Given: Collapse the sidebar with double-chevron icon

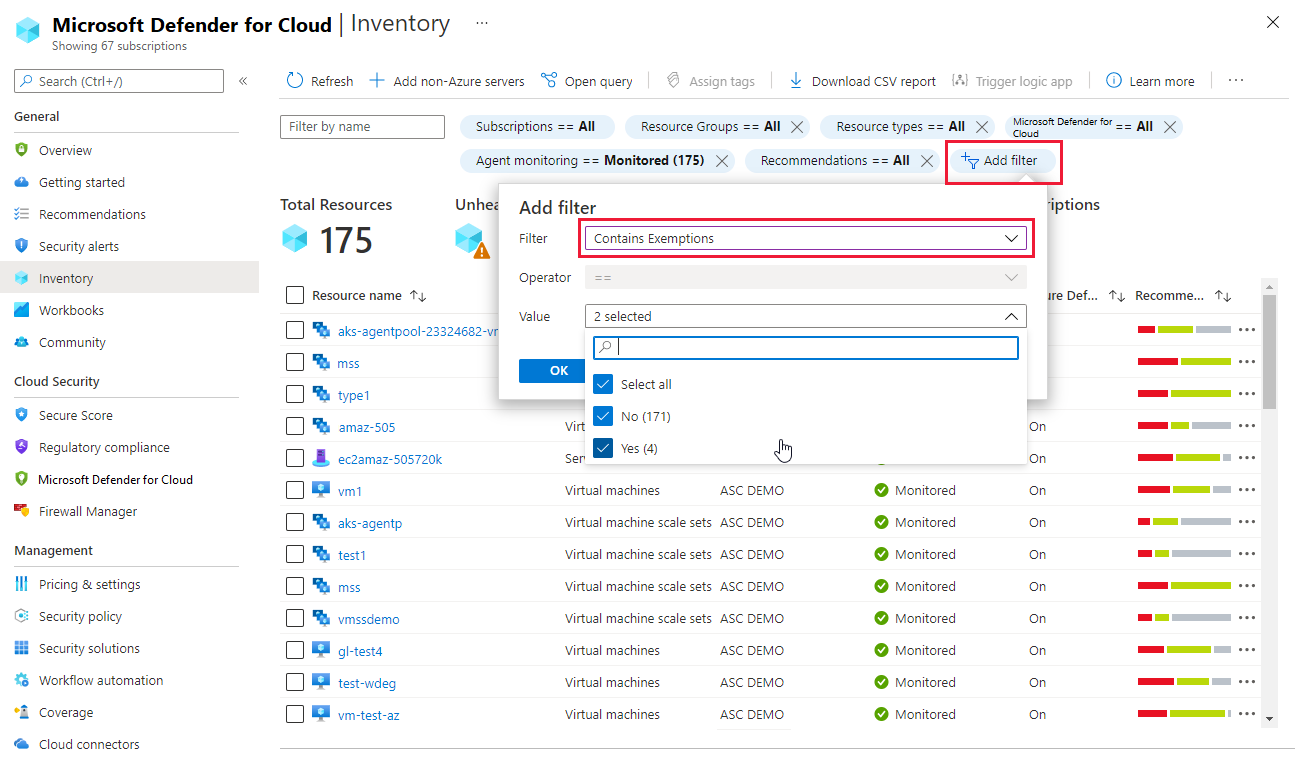Looking at the screenshot, I should tap(243, 81).
